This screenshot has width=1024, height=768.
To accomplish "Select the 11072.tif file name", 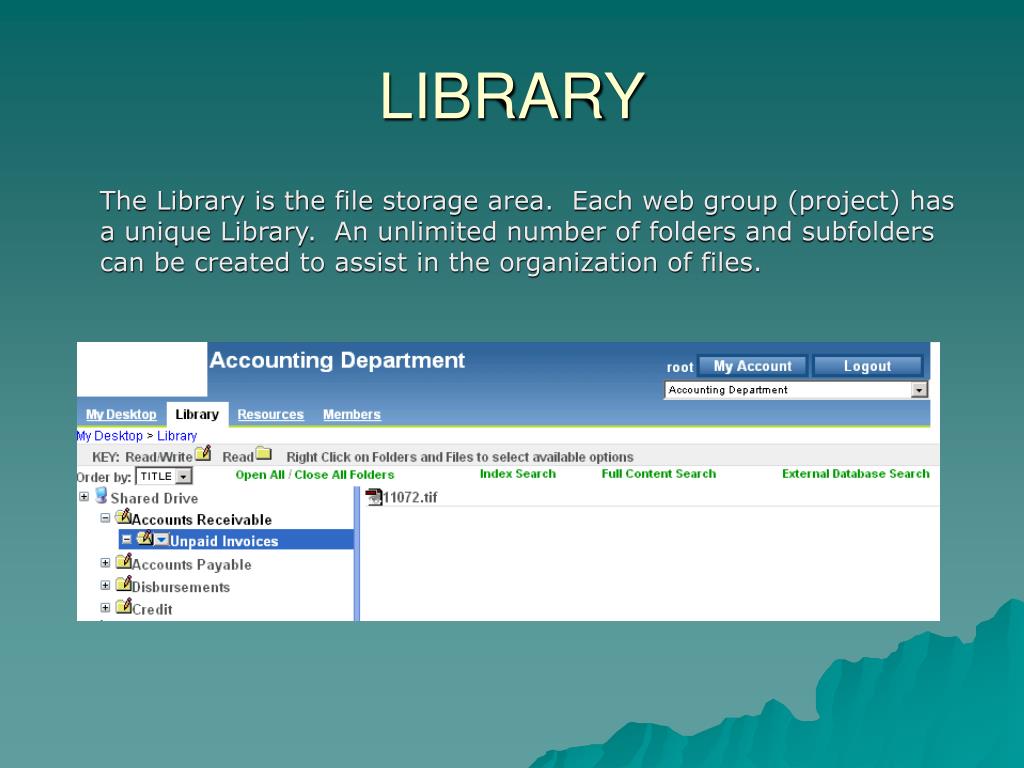I will (410, 498).
